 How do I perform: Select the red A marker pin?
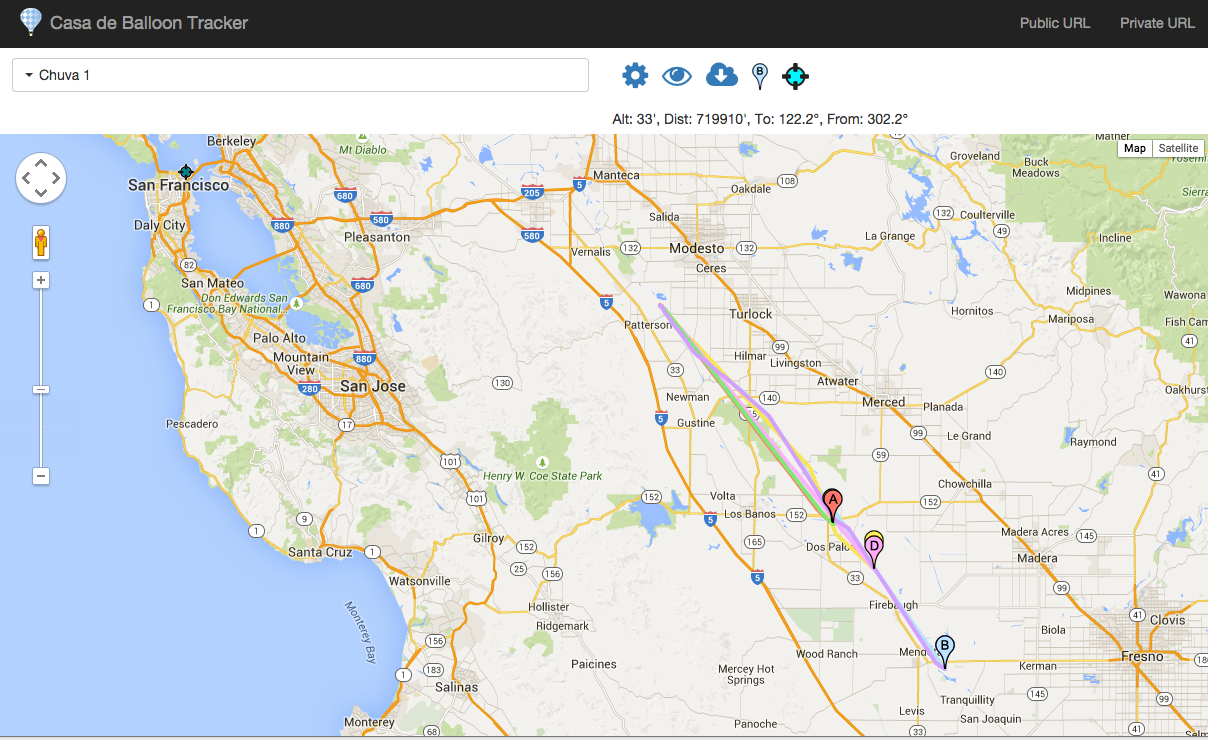[832, 505]
